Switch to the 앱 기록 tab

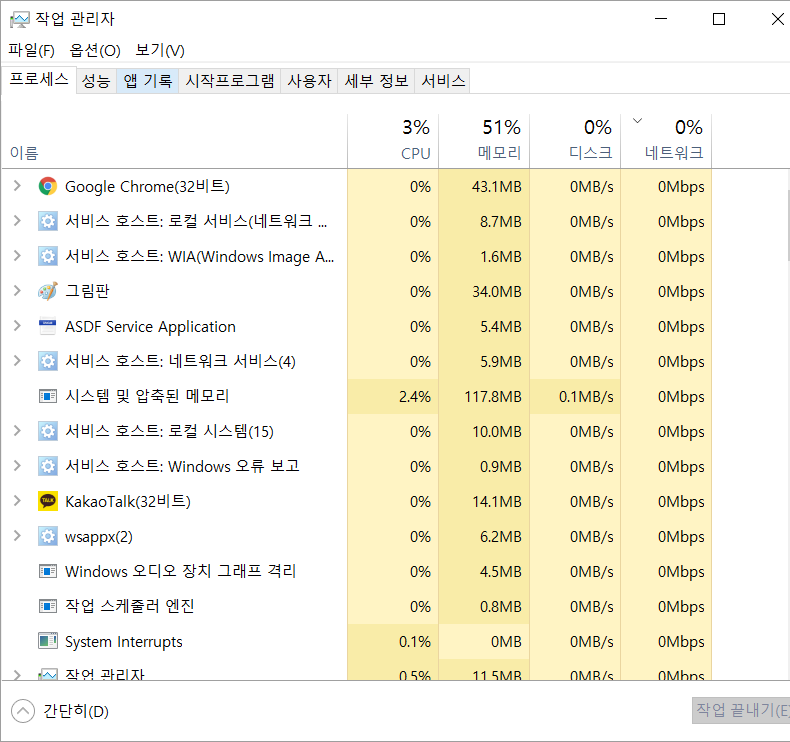148,81
